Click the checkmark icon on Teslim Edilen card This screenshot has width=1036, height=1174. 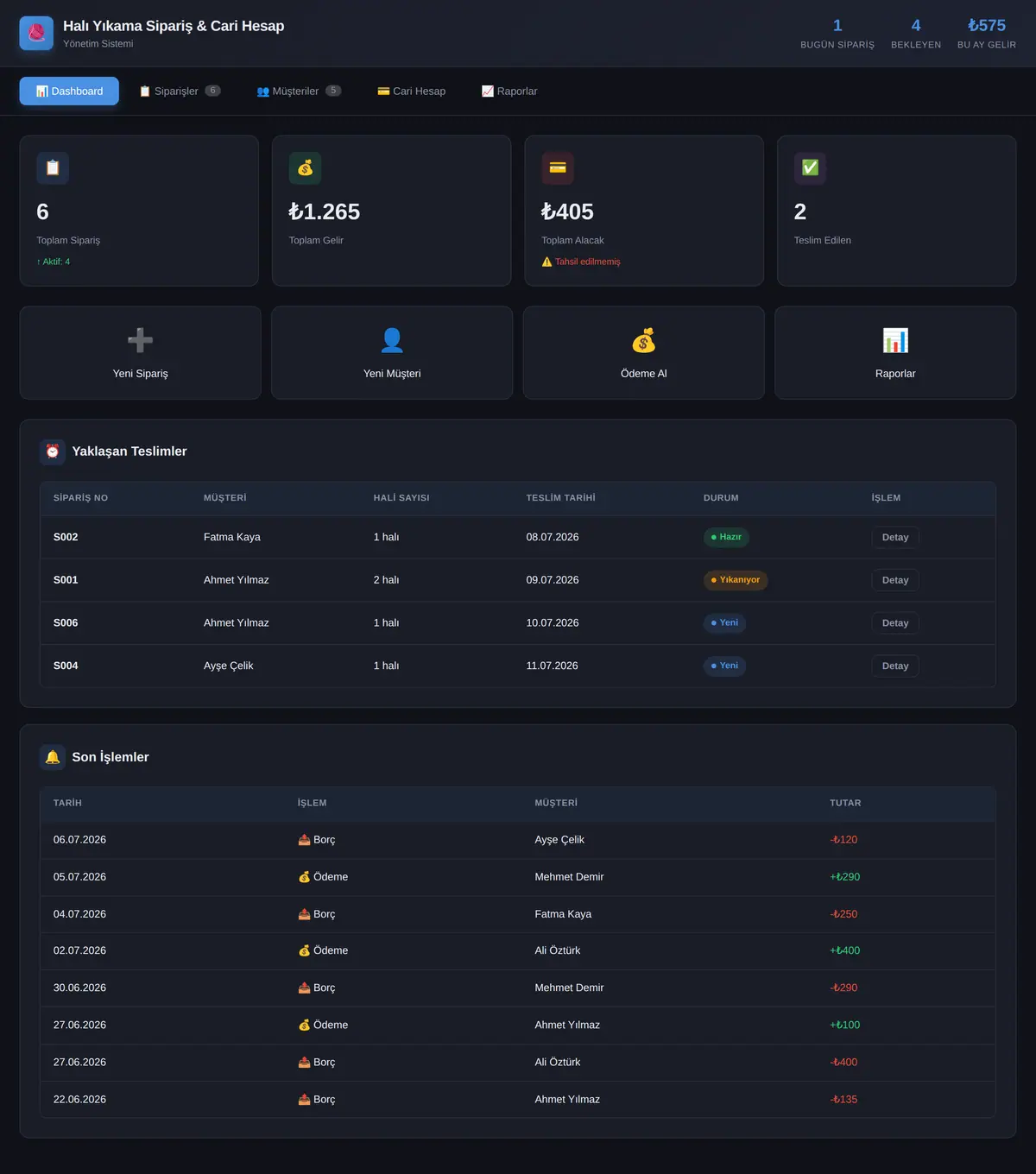810,168
